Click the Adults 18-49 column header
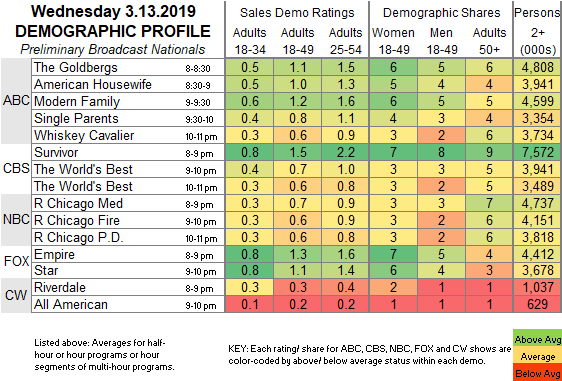Screen dimensions: 562x381 click(x=297, y=41)
